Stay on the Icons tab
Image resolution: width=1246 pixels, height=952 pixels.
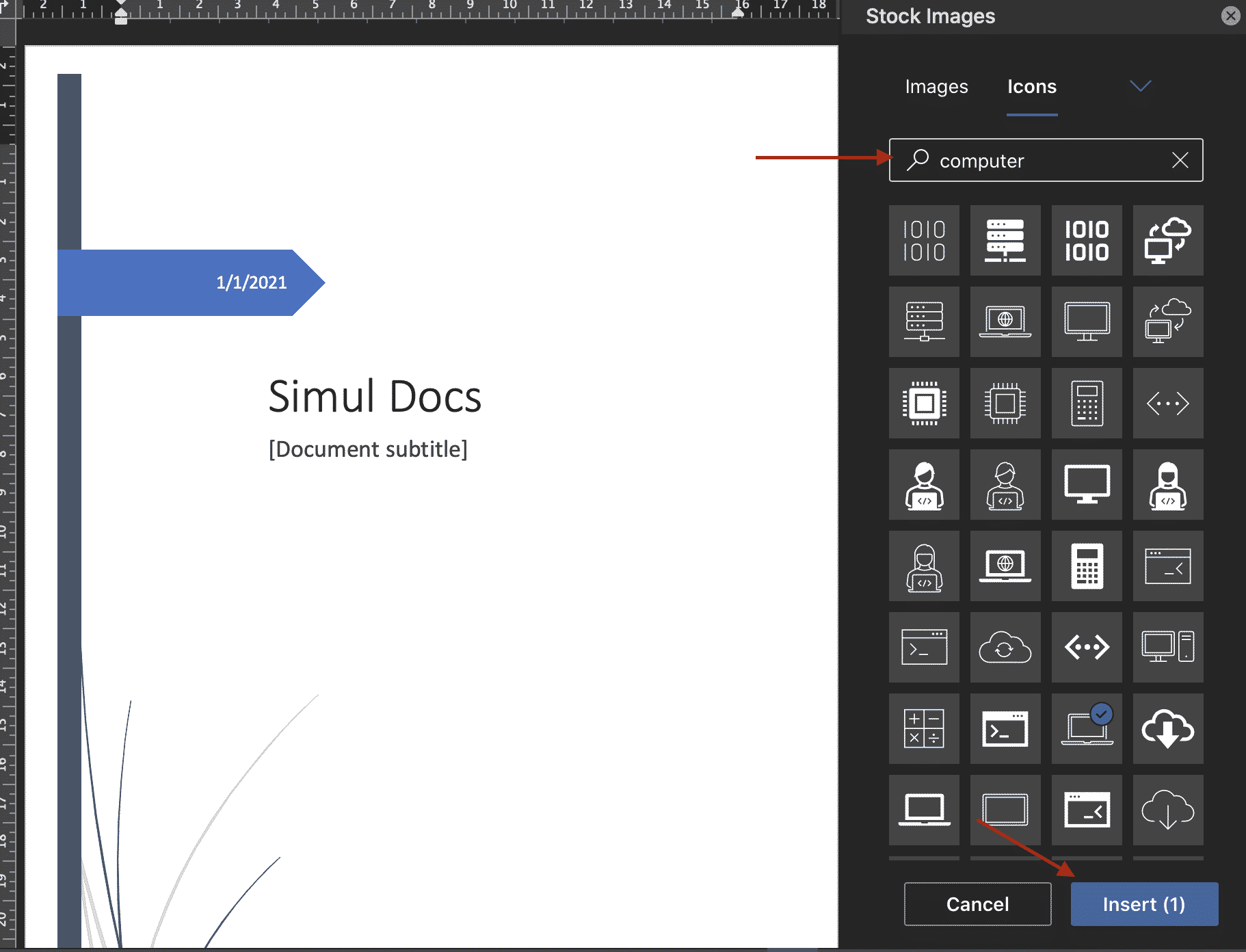1031,86
